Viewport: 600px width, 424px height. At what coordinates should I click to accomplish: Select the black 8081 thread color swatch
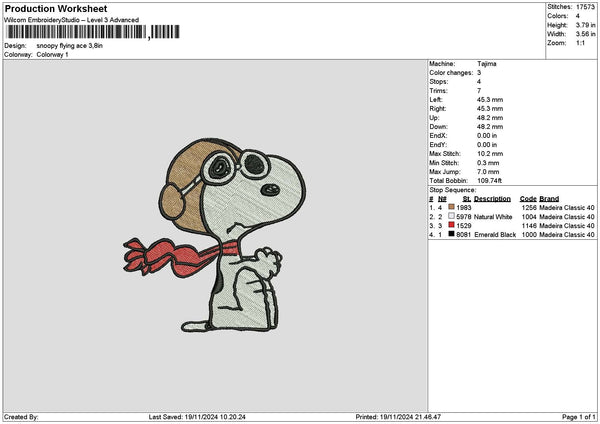(x=452, y=234)
